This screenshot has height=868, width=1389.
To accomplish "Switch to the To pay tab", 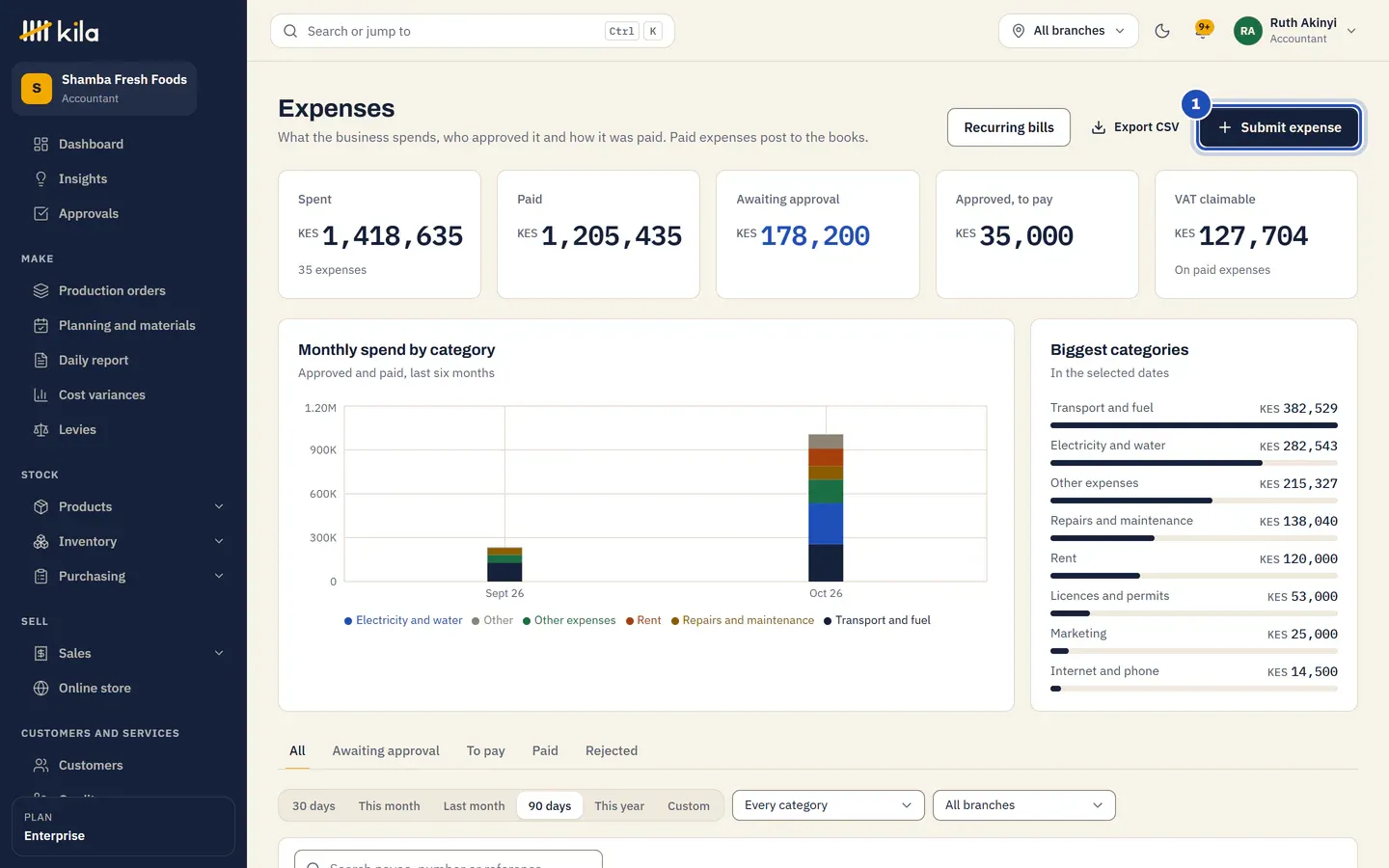I will point(486,750).
